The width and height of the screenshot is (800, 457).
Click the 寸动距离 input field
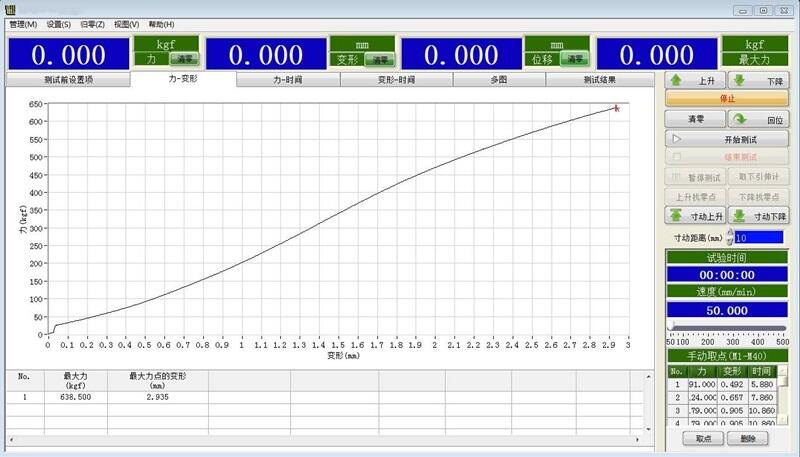(x=760, y=238)
